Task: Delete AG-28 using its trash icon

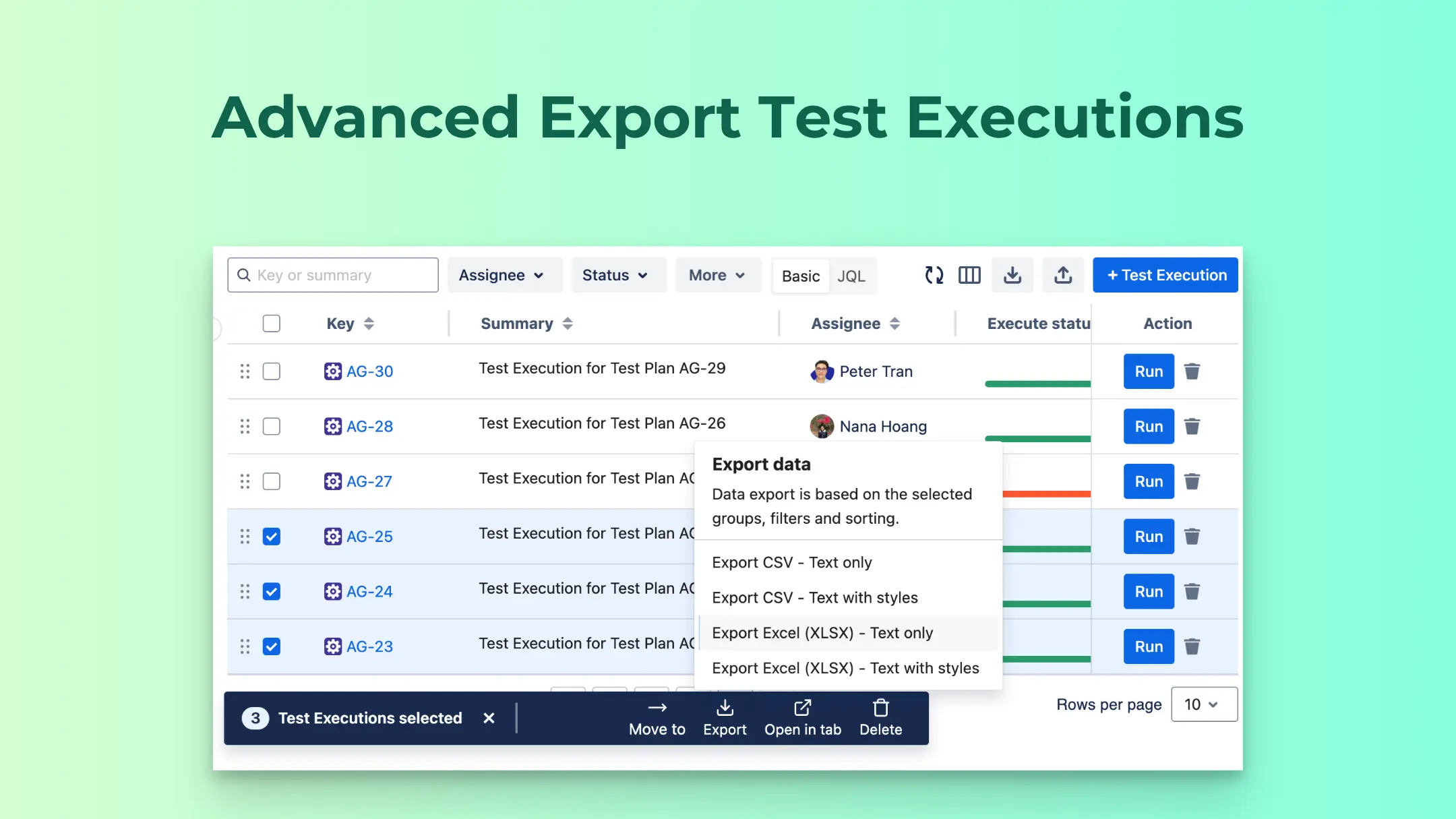Action: pos(1192,426)
